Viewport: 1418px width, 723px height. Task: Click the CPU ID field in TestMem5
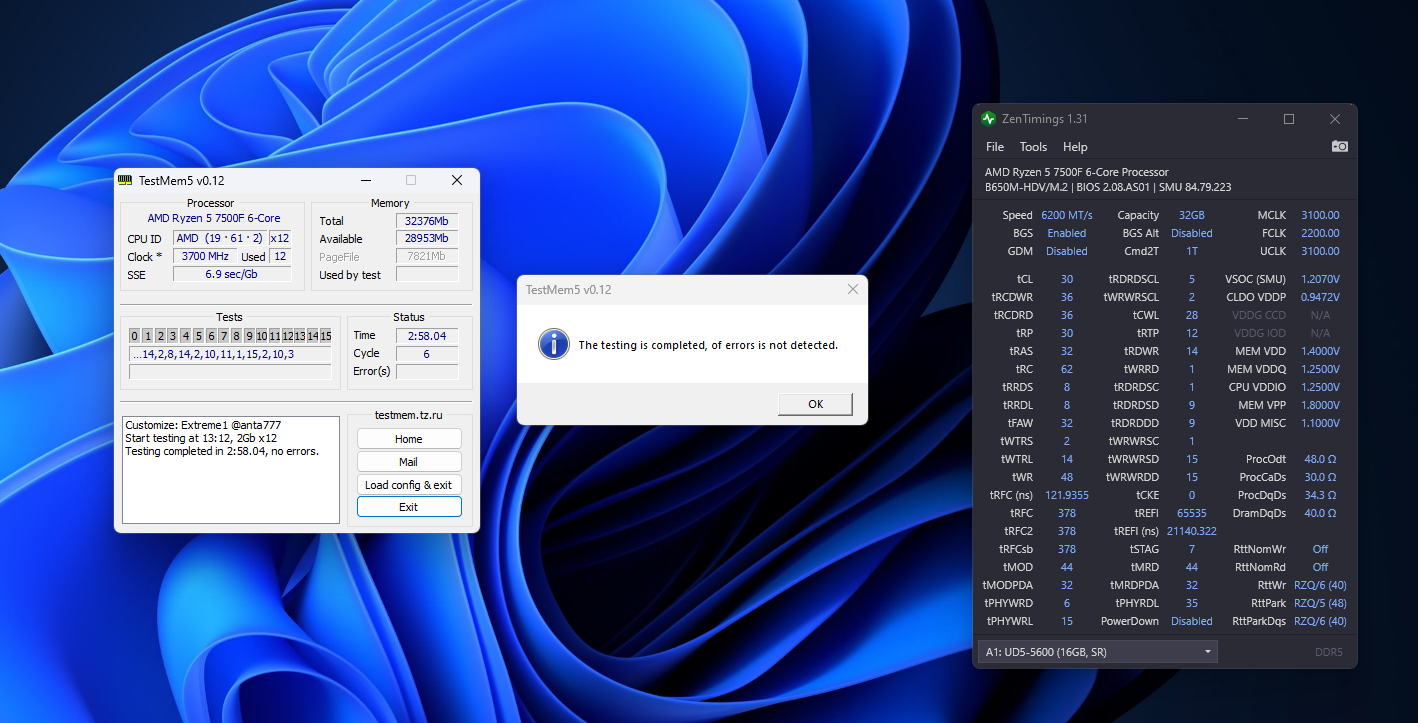219,238
